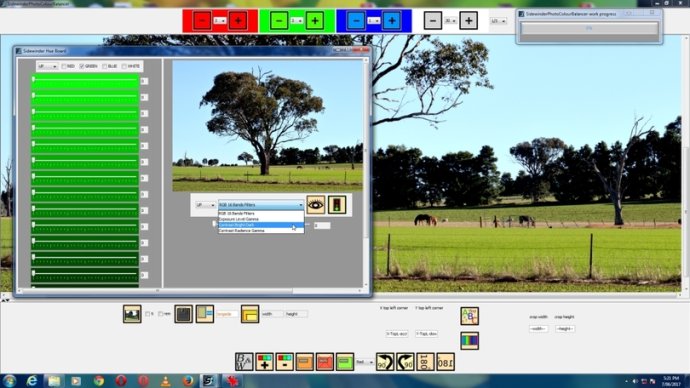690x388 pixels.
Task: Click the eye preview icon
Action: [316, 205]
